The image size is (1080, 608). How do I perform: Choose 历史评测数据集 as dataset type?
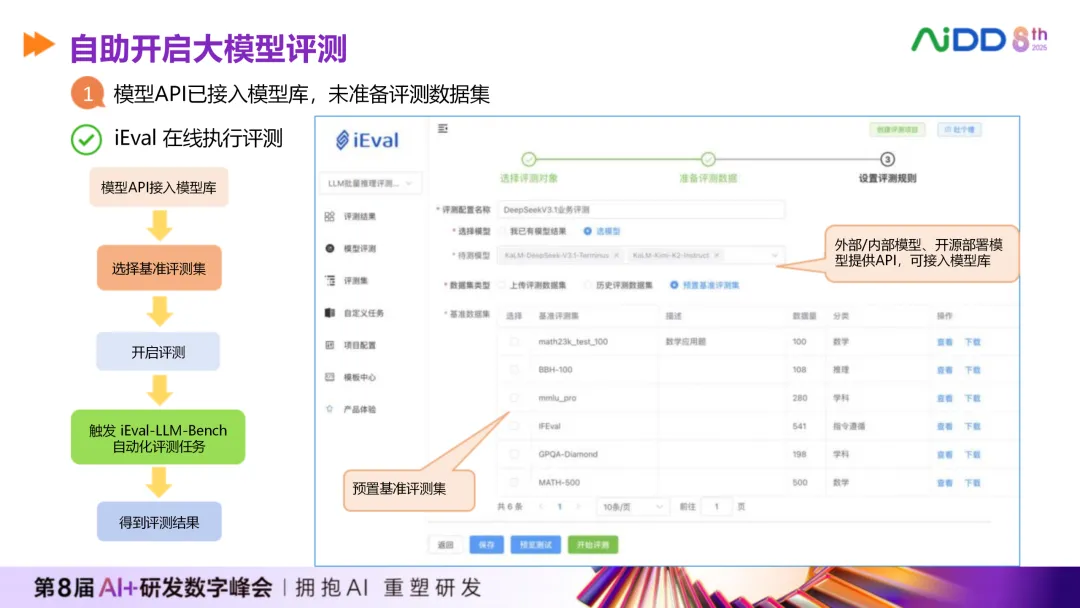[x=619, y=285]
